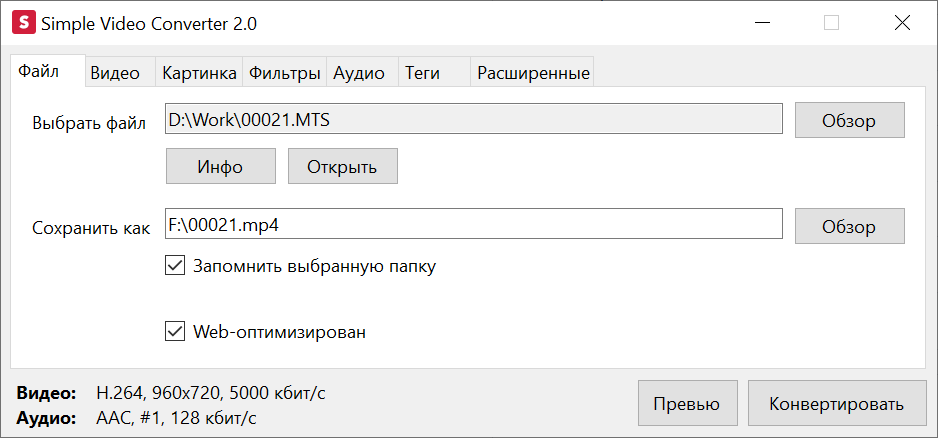Click Обзор next to Выбрать файл
The height and width of the screenshot is (438, 938).
[849, 120]
